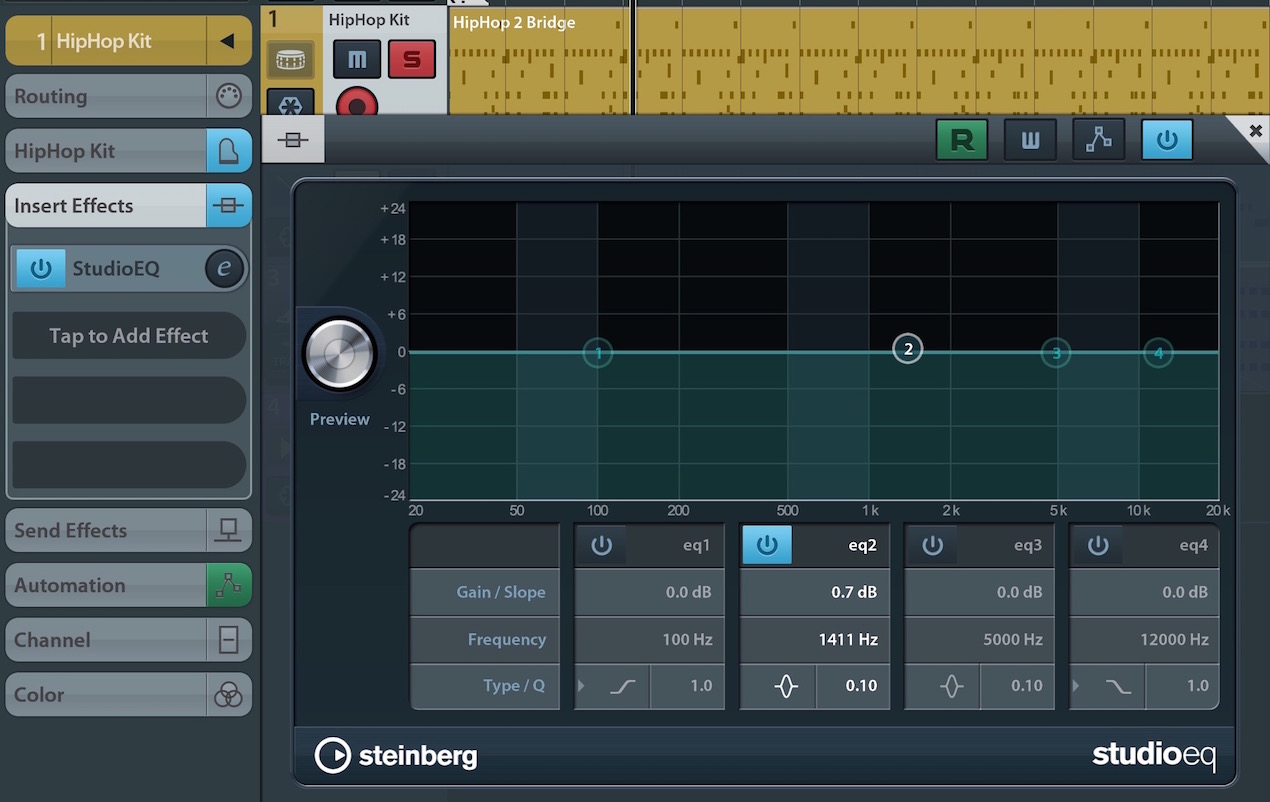Click the steinberg logo
This screenshot has width=1270, height=802.
coord(396,756)
